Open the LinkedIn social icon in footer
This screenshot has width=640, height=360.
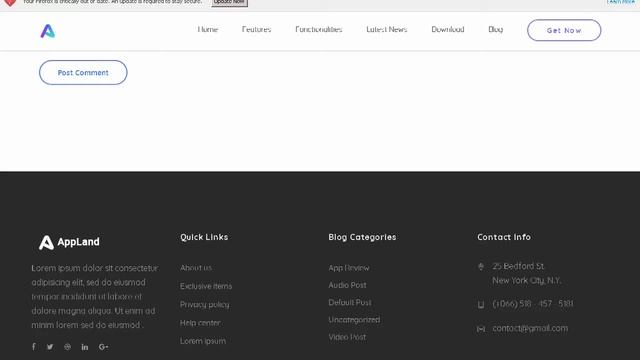(x=84, y=347)
